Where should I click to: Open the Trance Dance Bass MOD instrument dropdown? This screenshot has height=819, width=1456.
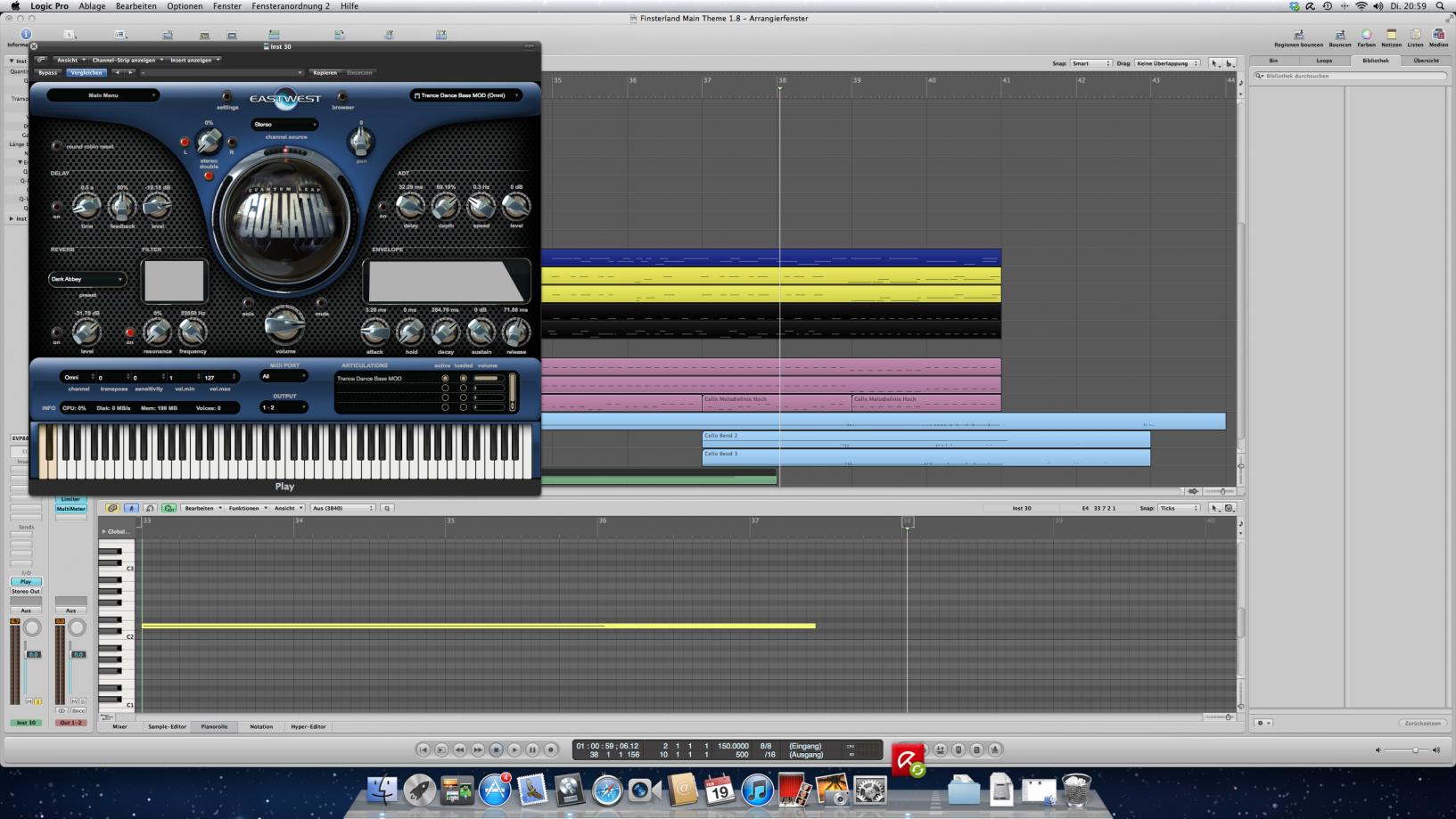465,95
